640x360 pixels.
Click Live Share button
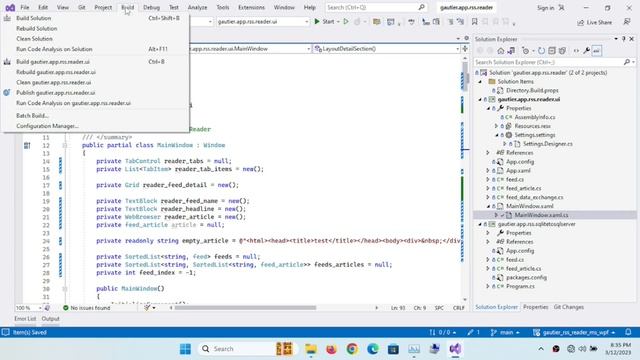(594, 22)
